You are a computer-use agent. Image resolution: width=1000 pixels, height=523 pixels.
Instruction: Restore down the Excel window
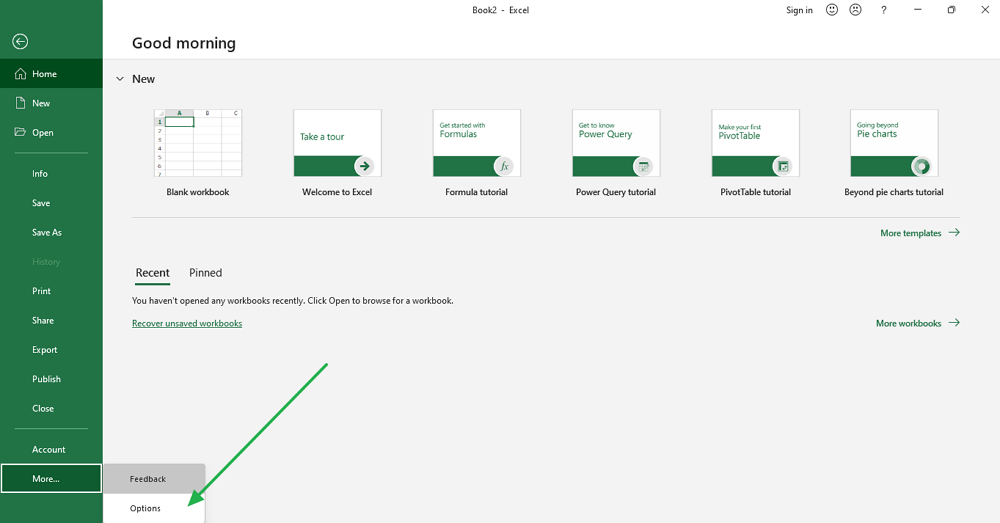(x=951, y=10)
